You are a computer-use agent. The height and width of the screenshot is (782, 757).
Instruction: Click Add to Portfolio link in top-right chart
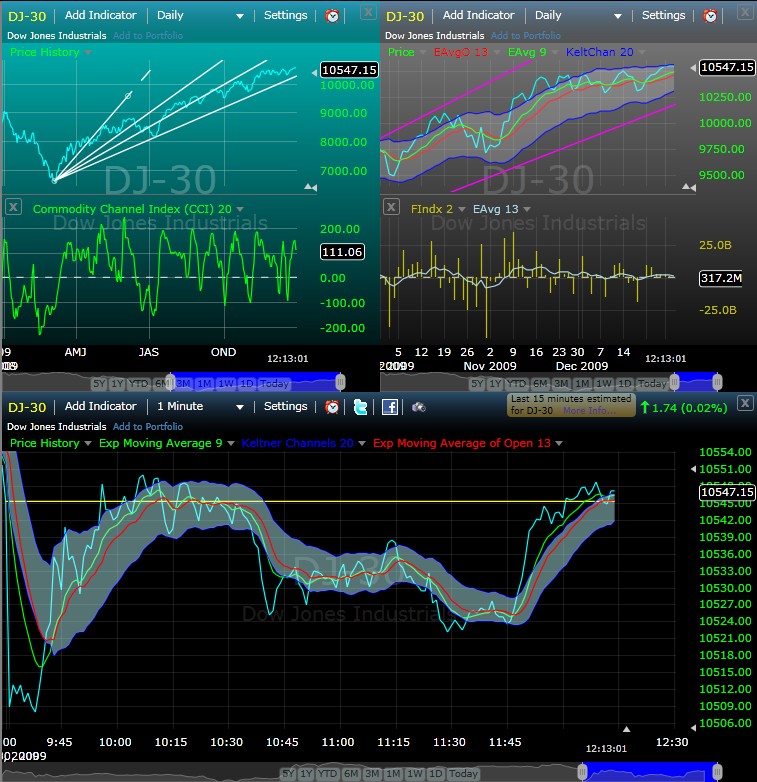coord(526,36)
